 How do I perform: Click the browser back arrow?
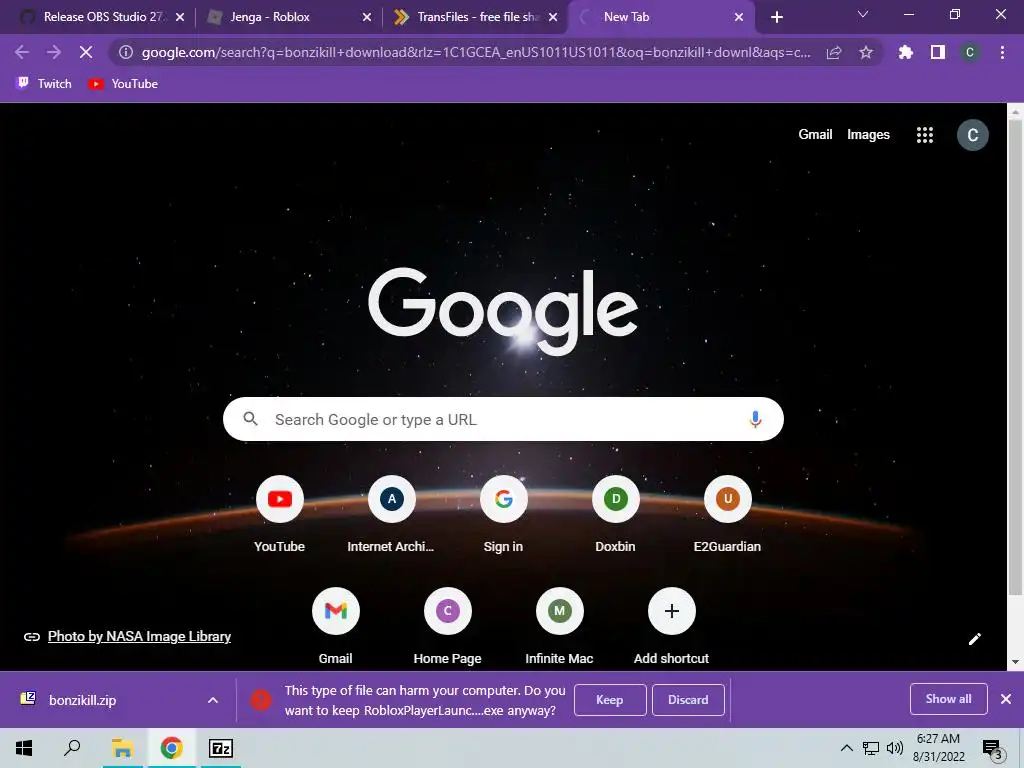pos(22,52)
